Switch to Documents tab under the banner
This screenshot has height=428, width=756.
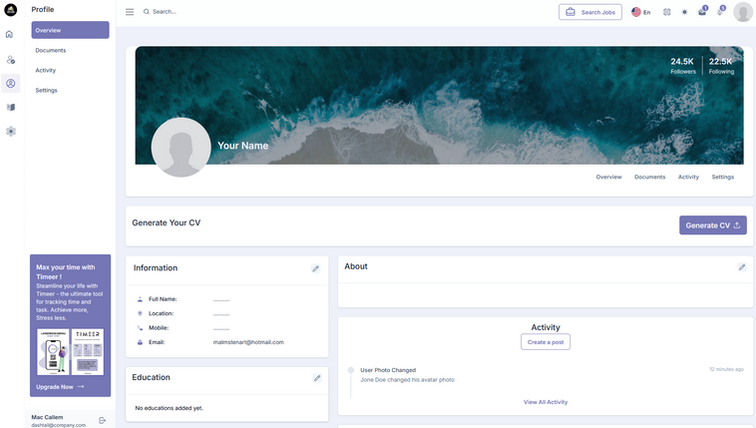[649, 177]
